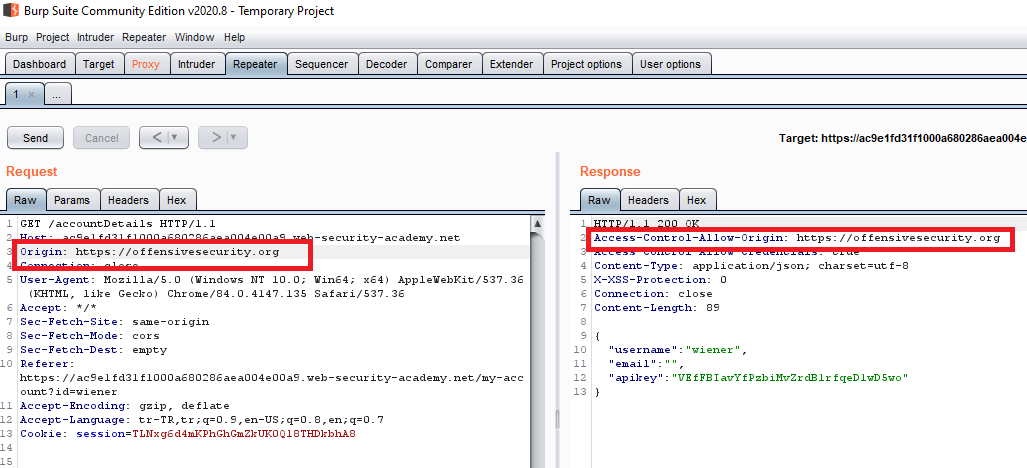This screenshot has width=1027, height=468.
Task: Select the Headers tab in Response panel
Action: click(x=648, y=200)
